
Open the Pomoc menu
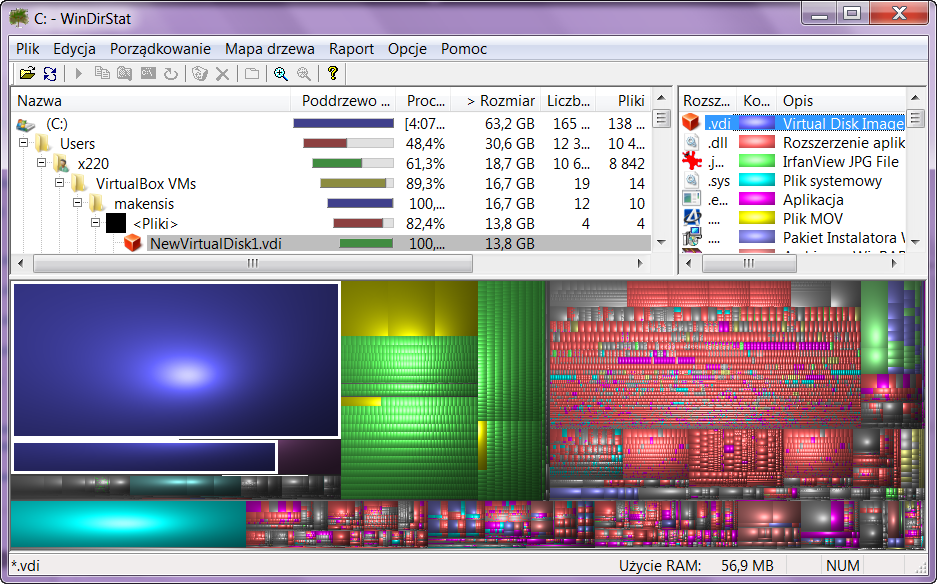point(464,49)
